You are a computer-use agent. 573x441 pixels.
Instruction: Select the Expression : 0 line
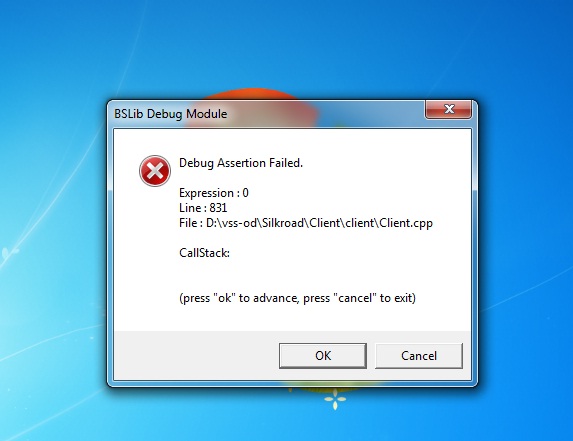click(x=214, y=193)
